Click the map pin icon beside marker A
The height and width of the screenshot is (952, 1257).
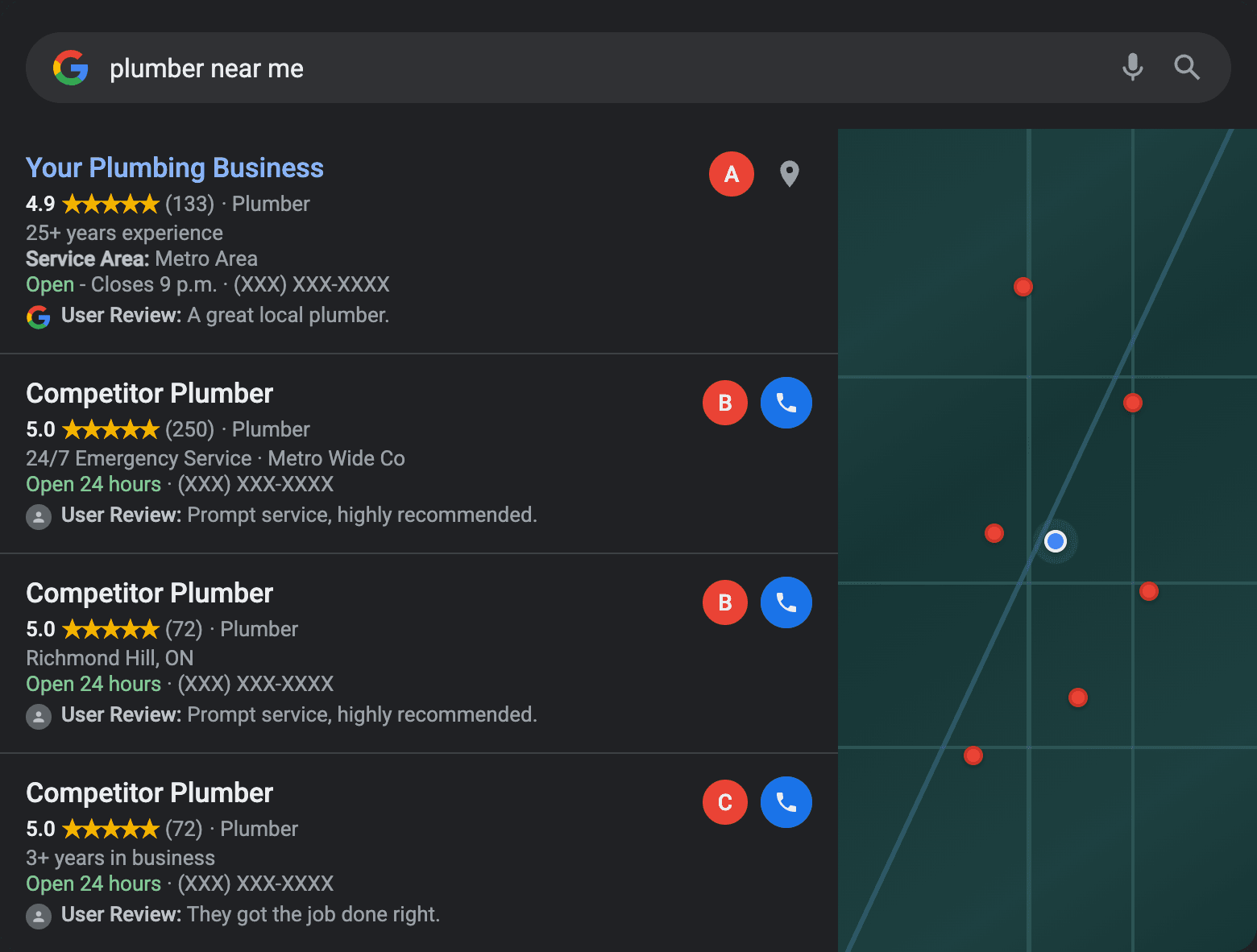coord(789,173)
